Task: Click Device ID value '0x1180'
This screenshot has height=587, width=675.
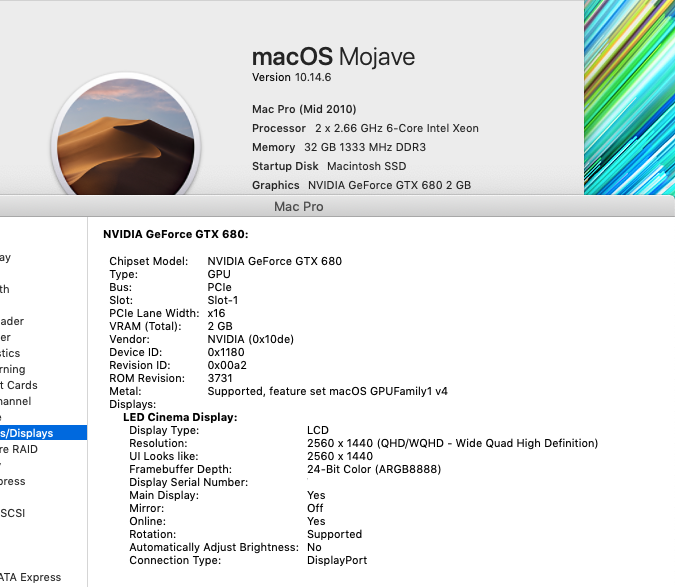Action: point(226,352)
